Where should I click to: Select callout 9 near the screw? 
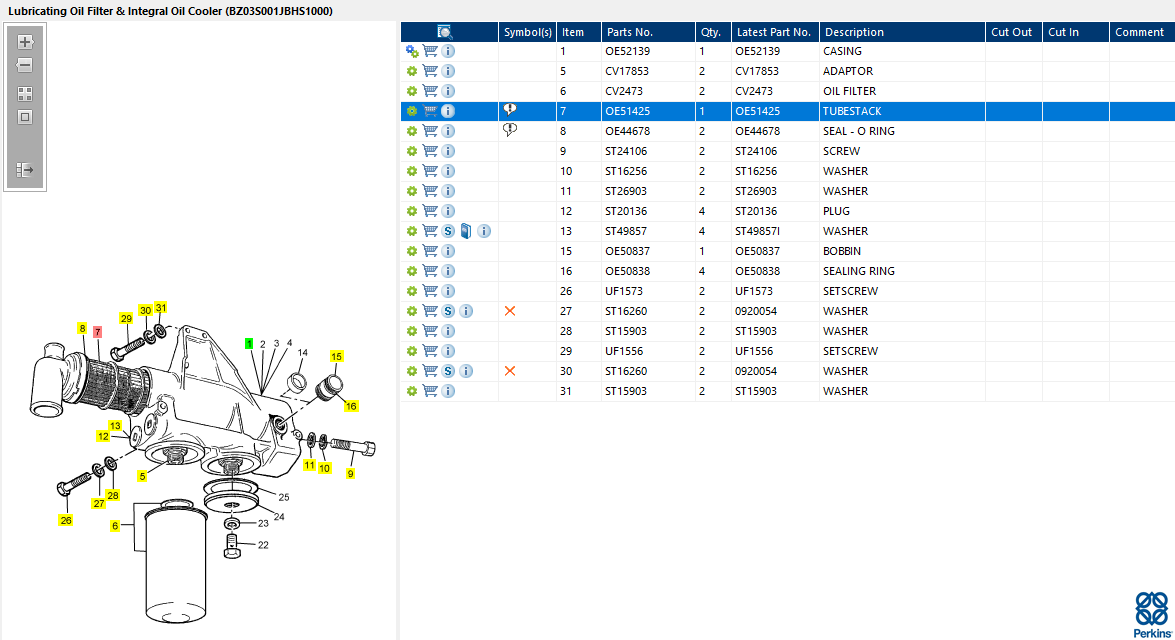[x=350, y=474]
